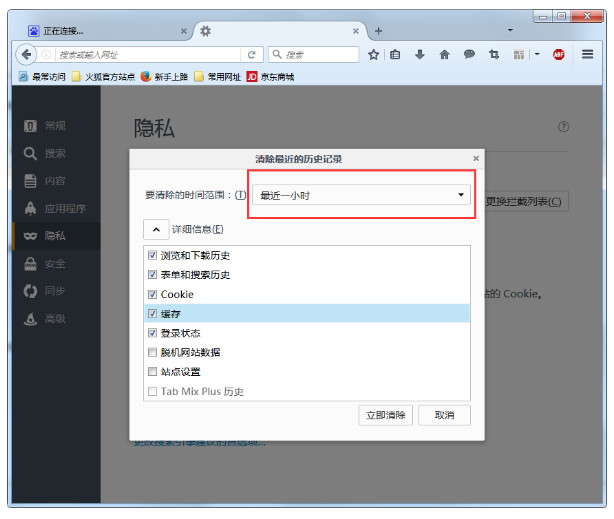Open 新手上路 bookmark
Screen dimensions: 614x519
click(x=164, y=77)
